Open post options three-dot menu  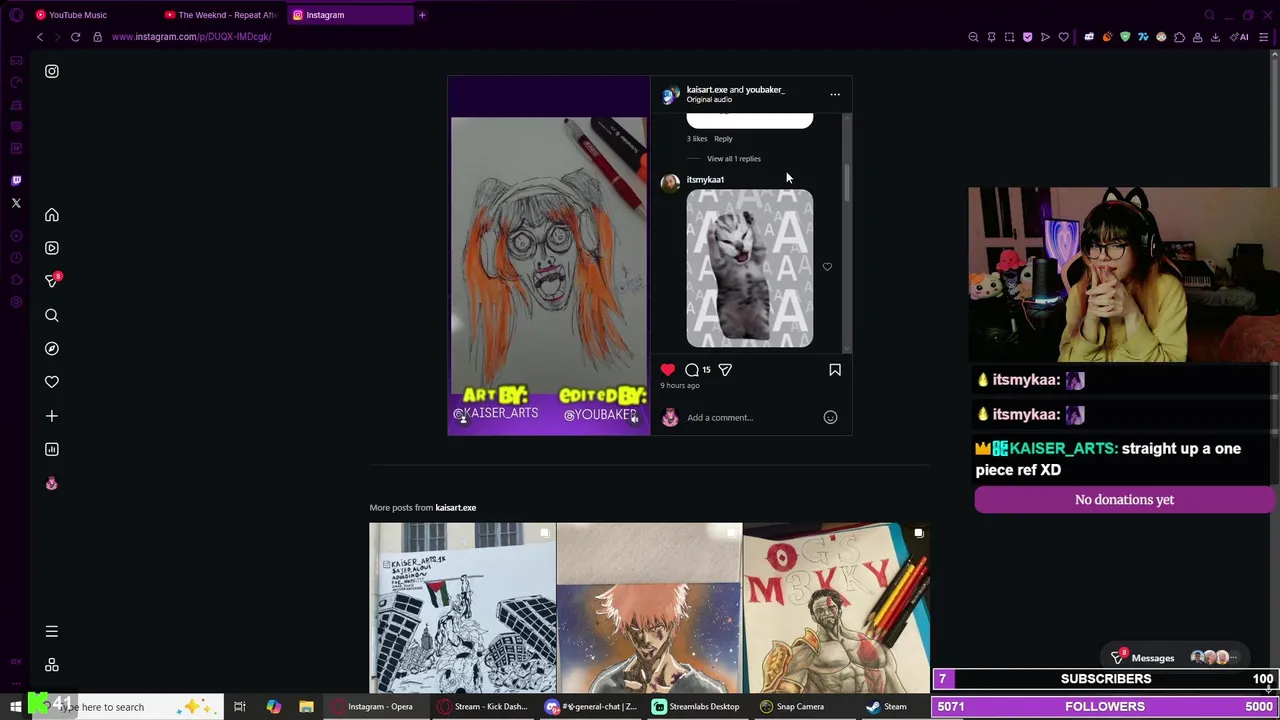coord(835,95)
